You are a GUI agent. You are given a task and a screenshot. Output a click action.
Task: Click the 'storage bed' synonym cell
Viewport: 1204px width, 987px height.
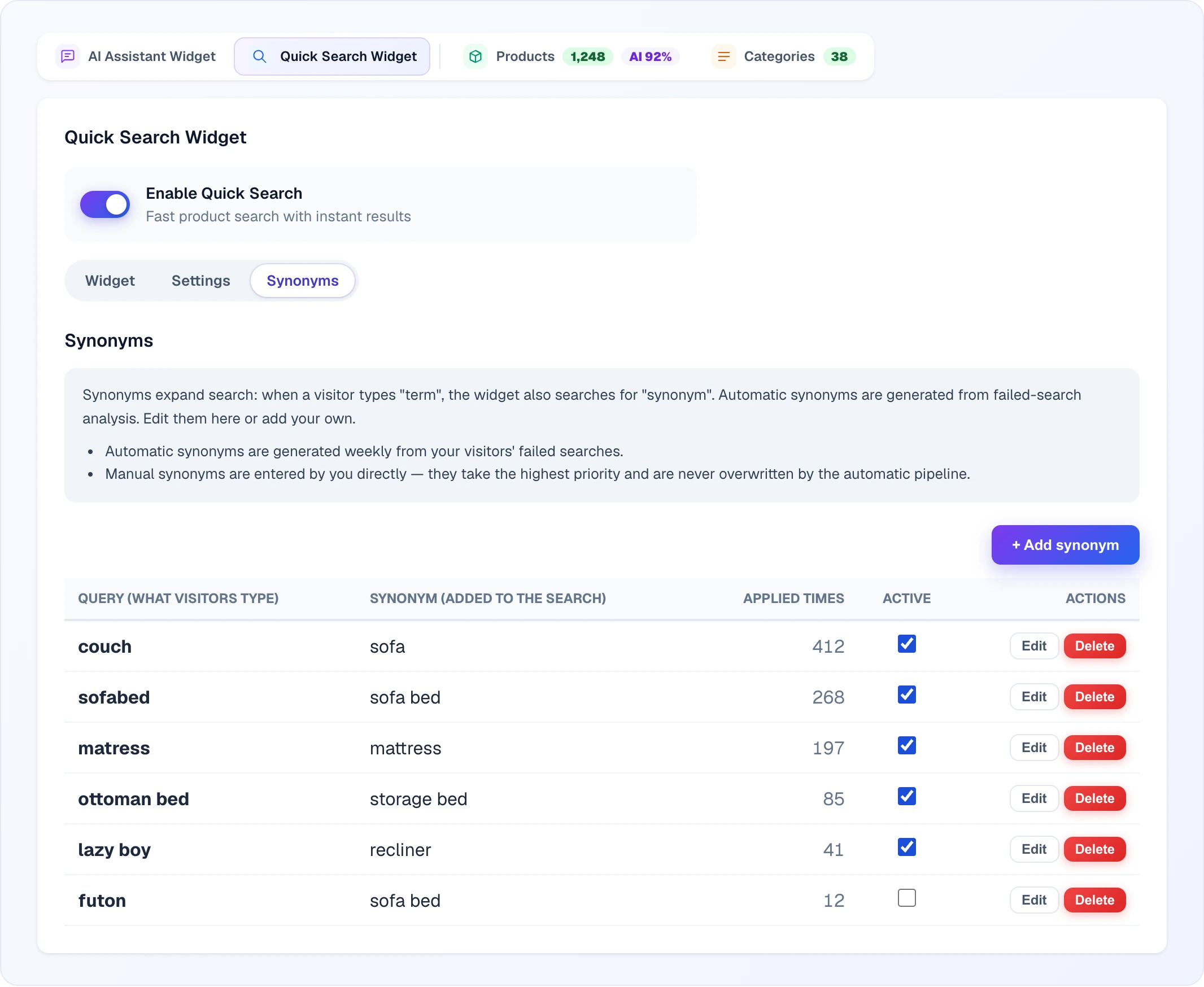coord(418,800)
